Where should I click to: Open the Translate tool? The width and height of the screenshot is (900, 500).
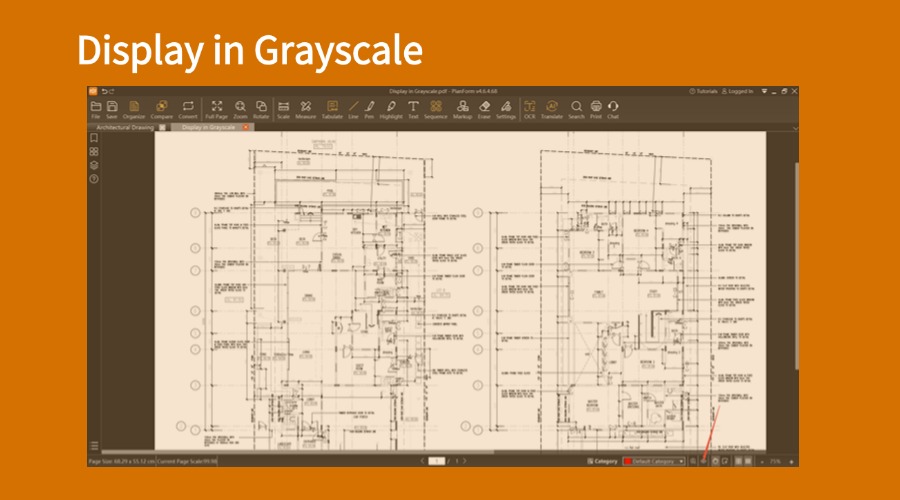552,109
